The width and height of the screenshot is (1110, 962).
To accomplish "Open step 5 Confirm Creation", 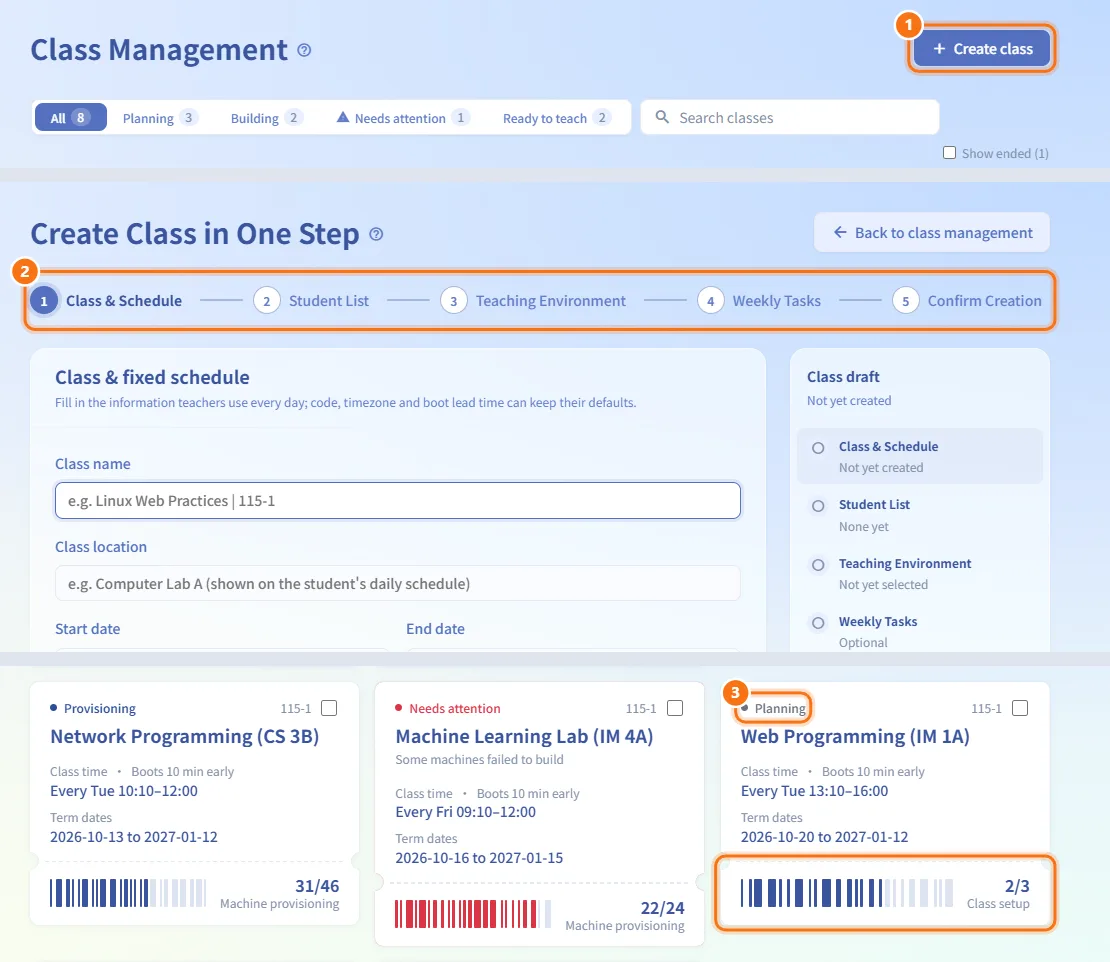I will point(967,301).
